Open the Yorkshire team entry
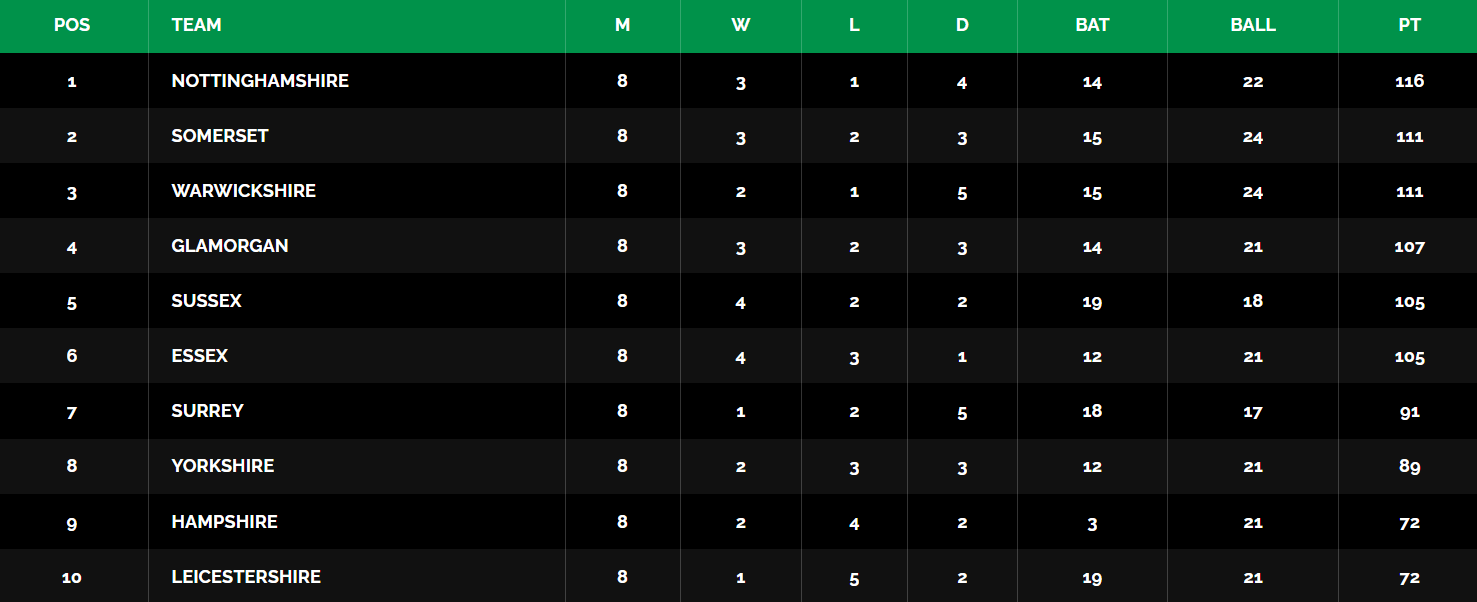This screenshot has height=602, width=1477. (223, 466)
